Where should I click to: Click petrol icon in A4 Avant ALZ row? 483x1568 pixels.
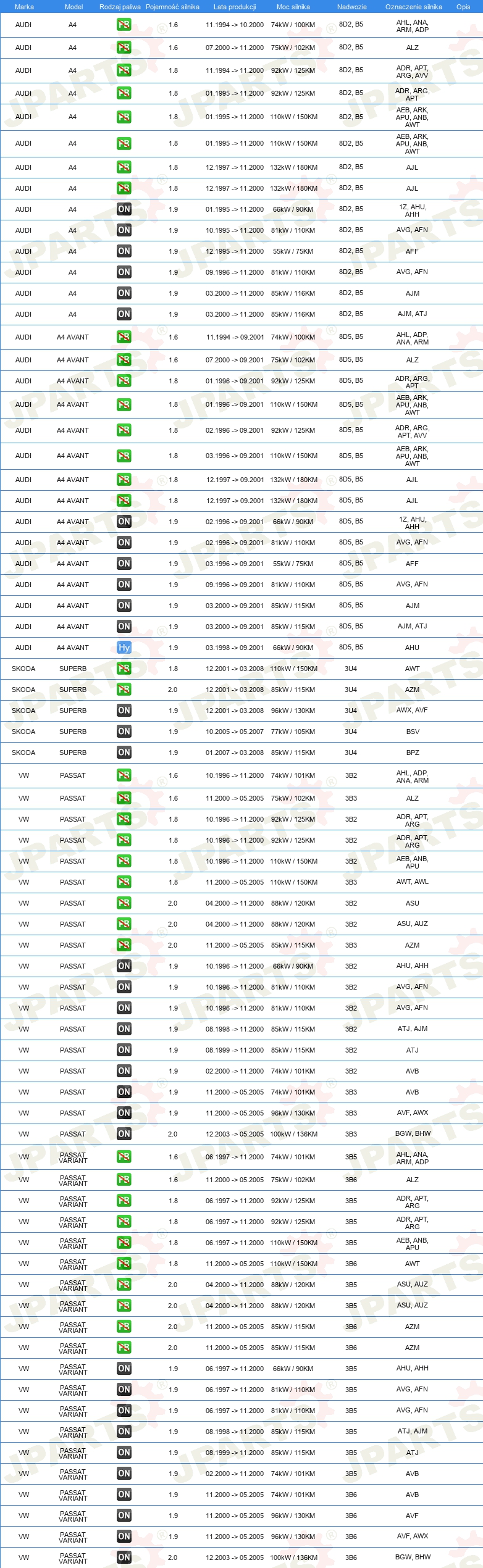coord(124,360)
